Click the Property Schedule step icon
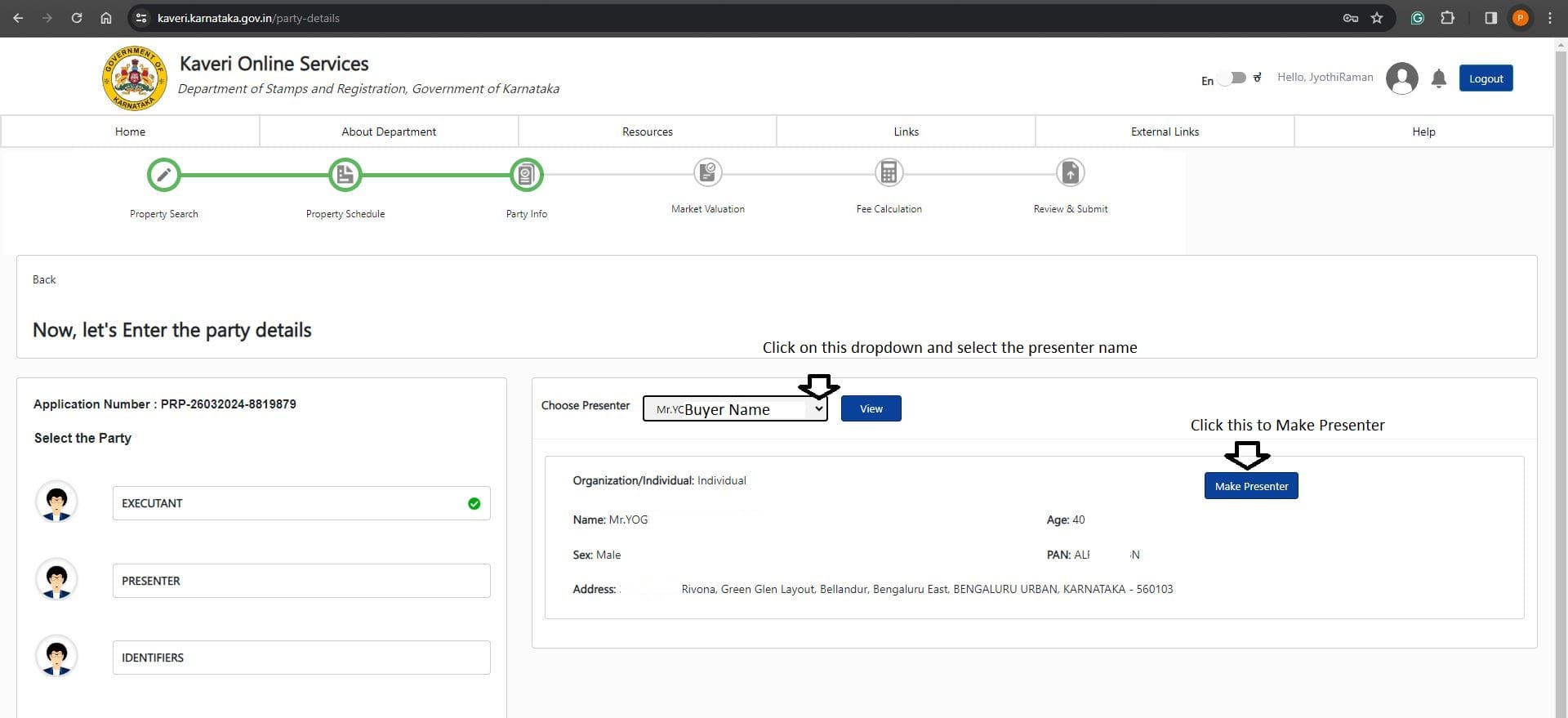Image resolution: width=1568 pixels, height=718 pixels. coord(345,175)
